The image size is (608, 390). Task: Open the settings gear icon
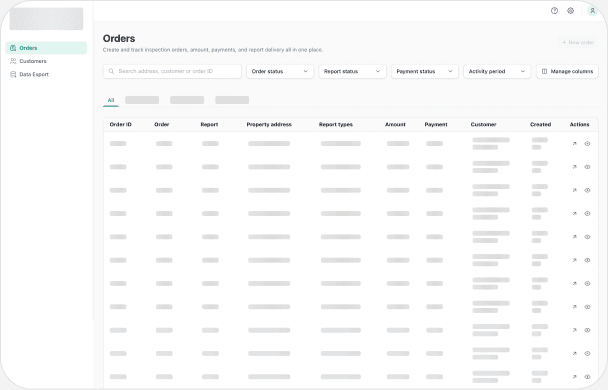click(570, 11)
